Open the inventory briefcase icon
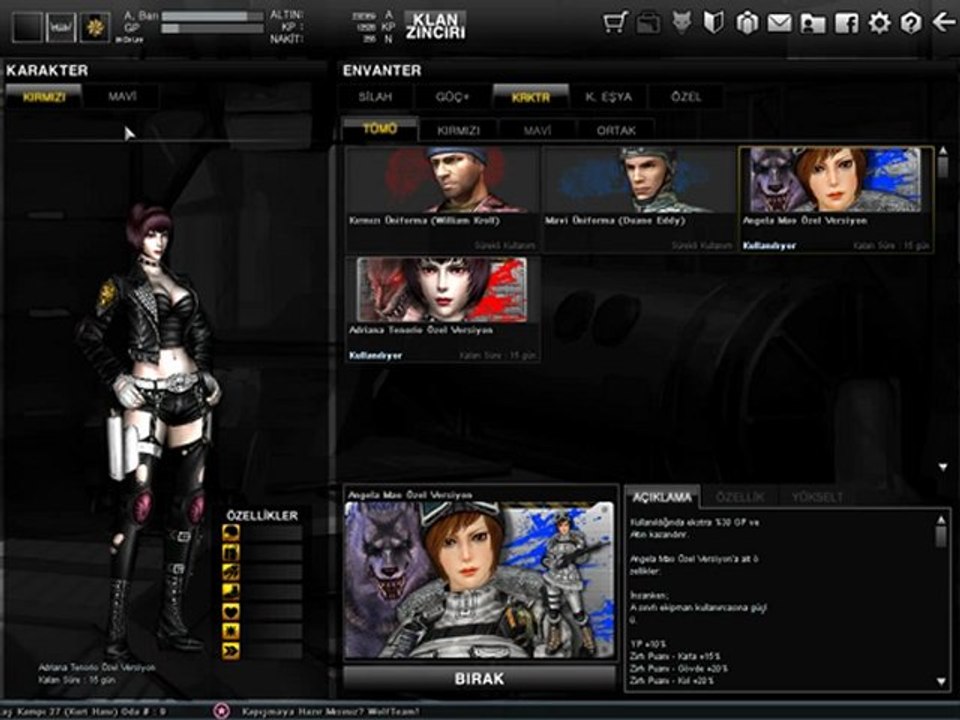Screen dimensions: 960x720 point(648,23)
